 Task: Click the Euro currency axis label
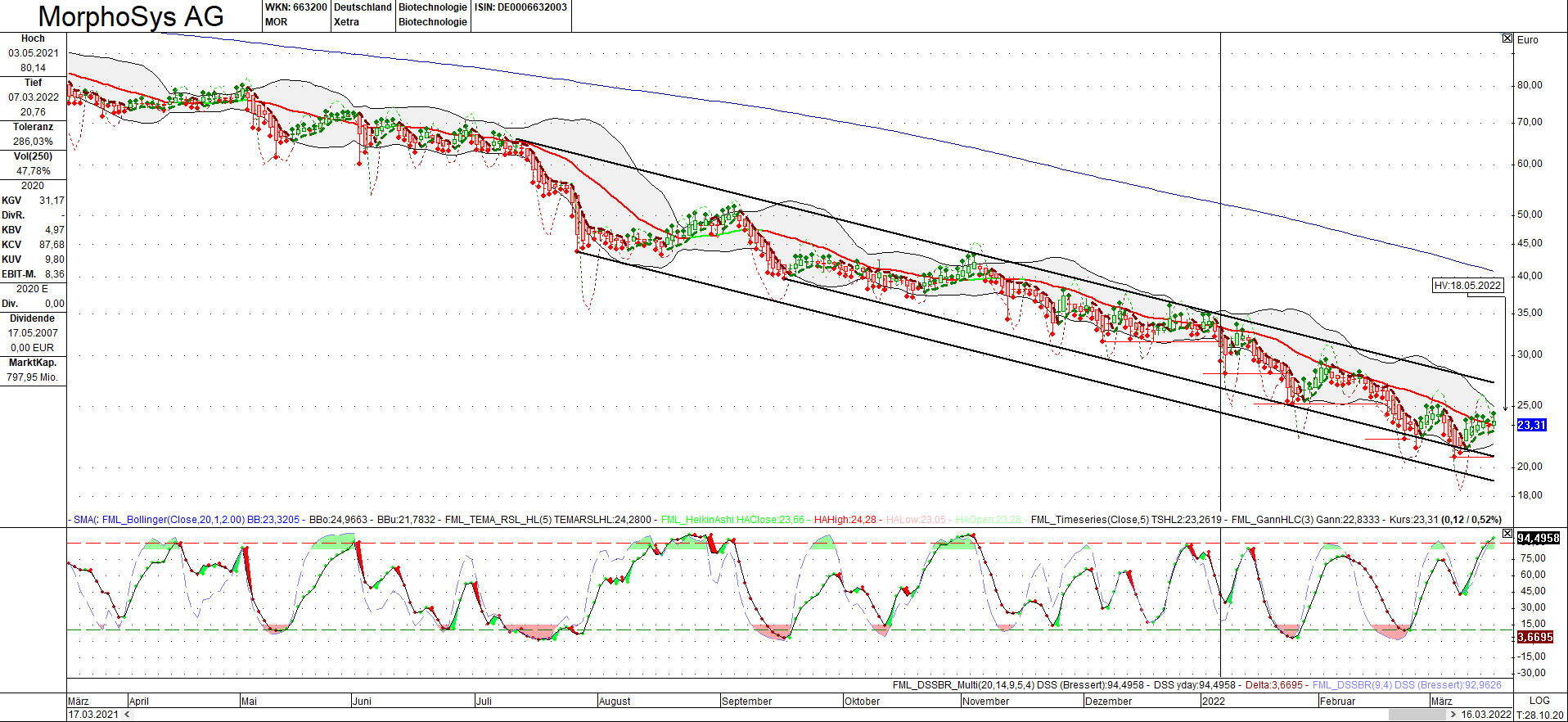coord(1528,40)
